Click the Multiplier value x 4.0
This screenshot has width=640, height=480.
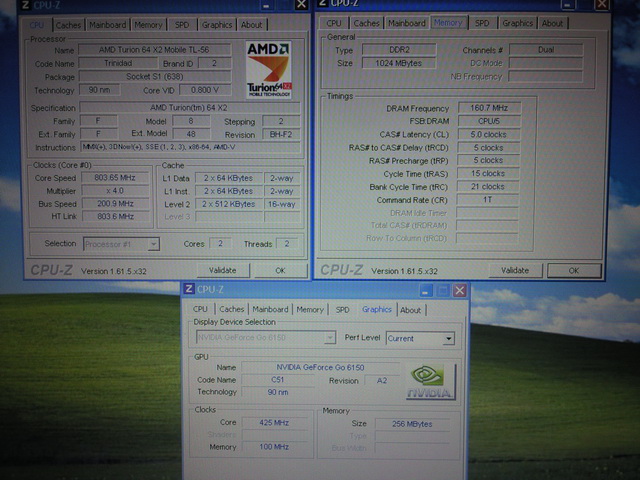tap(115, 191)
